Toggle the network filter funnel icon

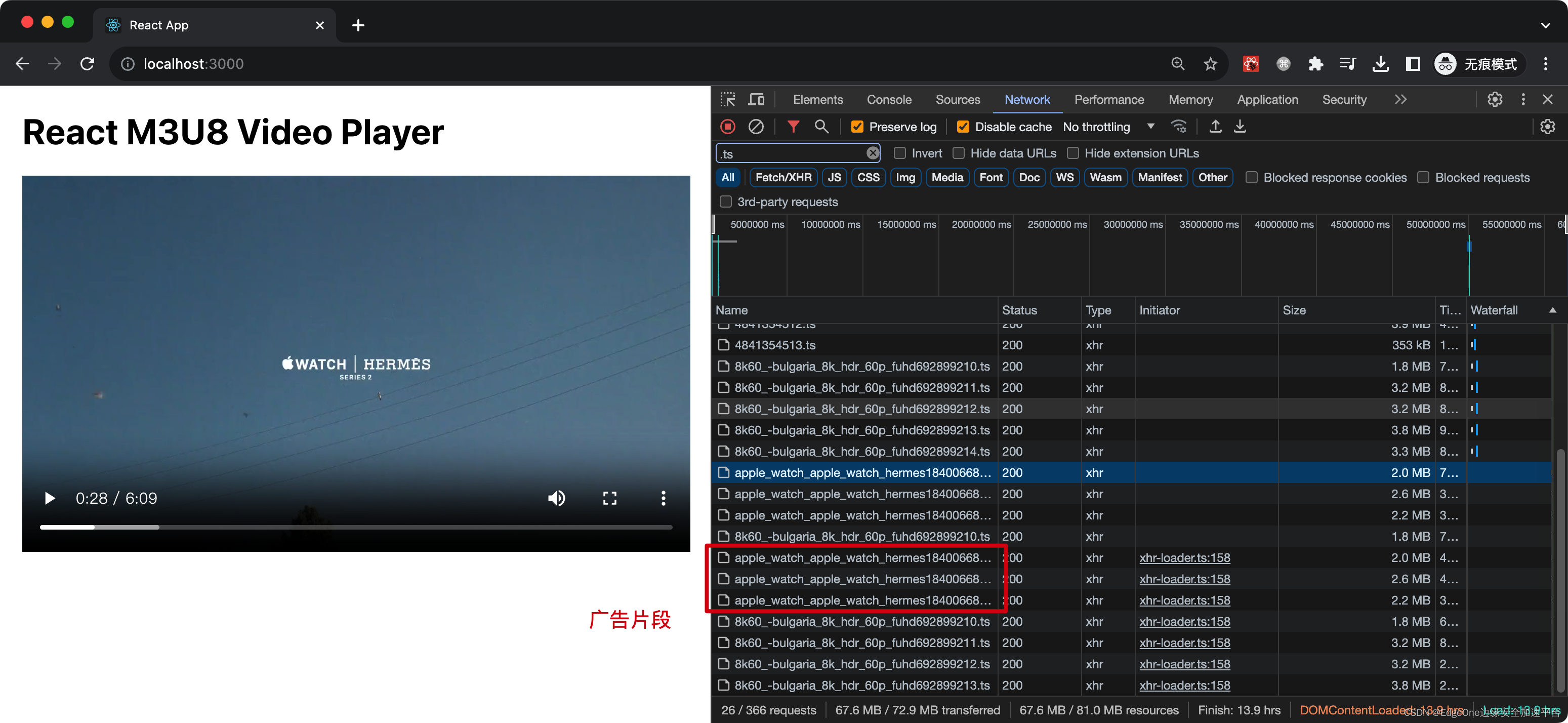(x=793, y=127)
